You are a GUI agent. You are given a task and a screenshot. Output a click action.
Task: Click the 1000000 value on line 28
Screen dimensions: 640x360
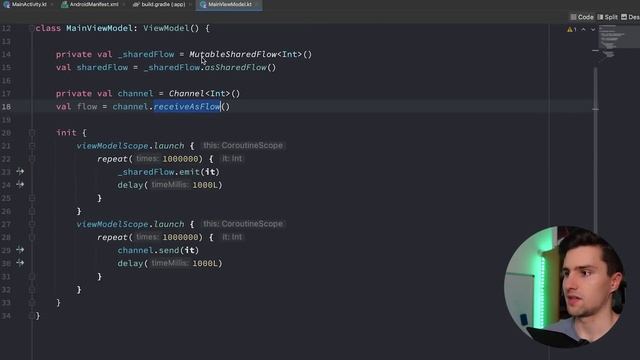tap(180, 237)
